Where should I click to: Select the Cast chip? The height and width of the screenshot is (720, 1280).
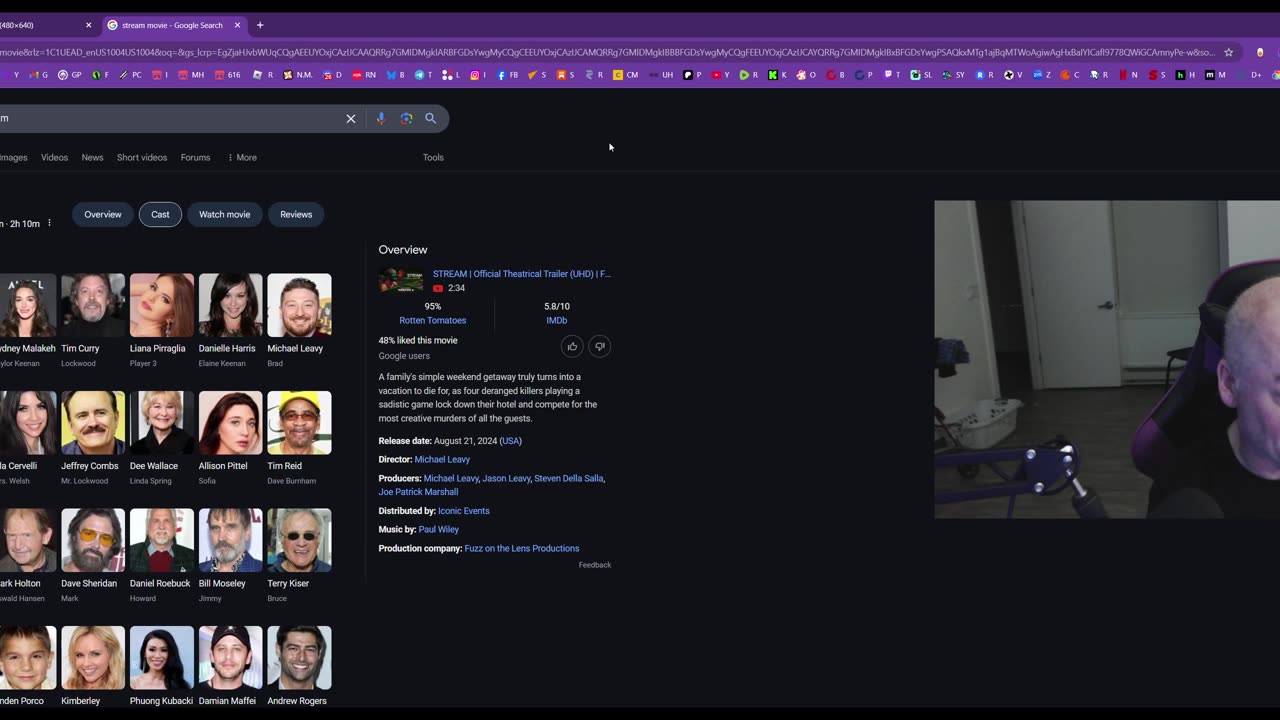pos(160,214)
